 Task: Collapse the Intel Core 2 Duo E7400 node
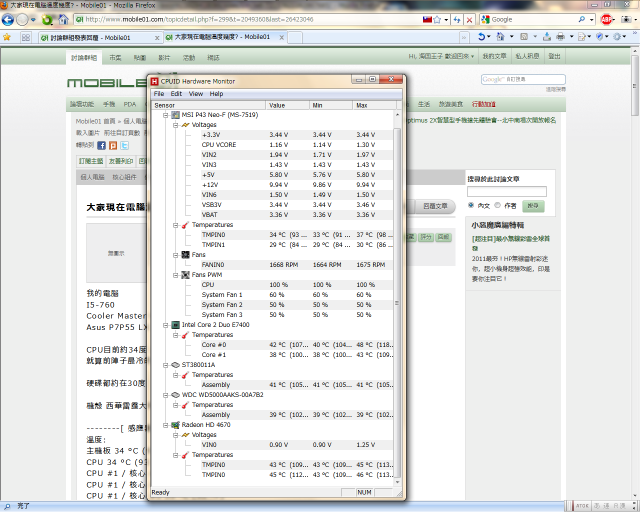166,325
